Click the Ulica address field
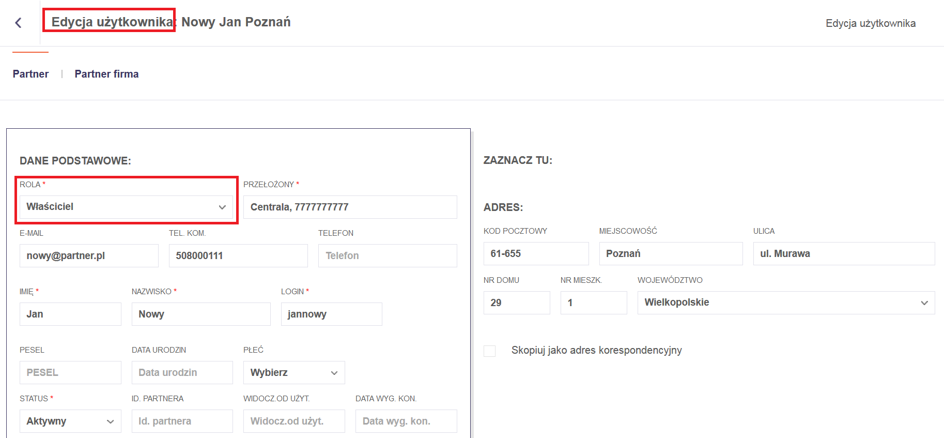 pos(843,254)
